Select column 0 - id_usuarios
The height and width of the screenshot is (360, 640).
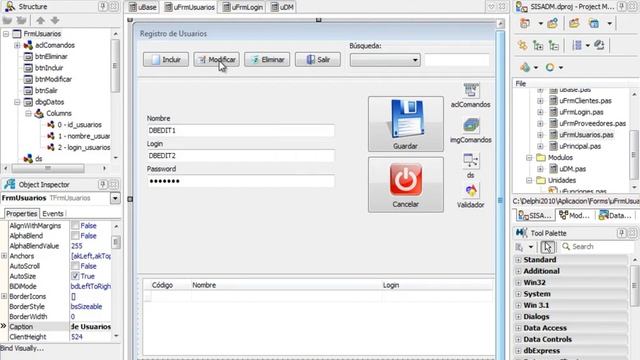80,125
